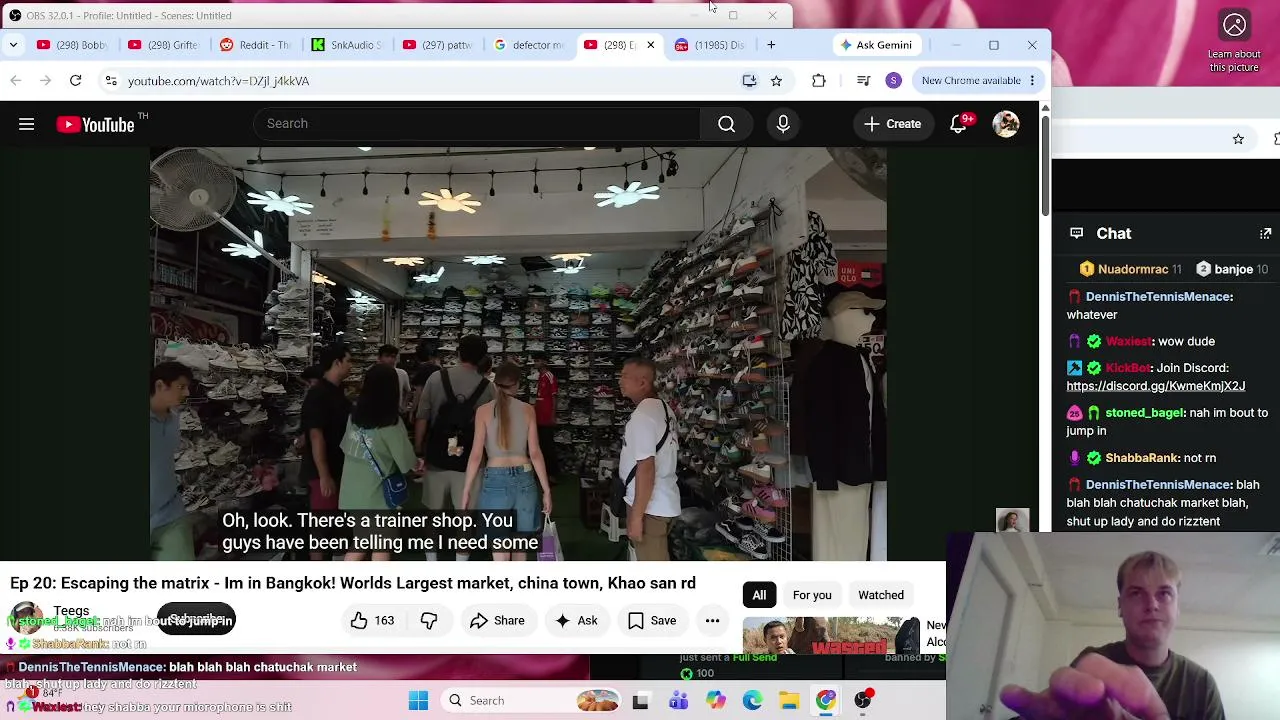Click banjoe in the chat leaderboard
This screenshot has width=1280, height=720.
coord(1234,269)
